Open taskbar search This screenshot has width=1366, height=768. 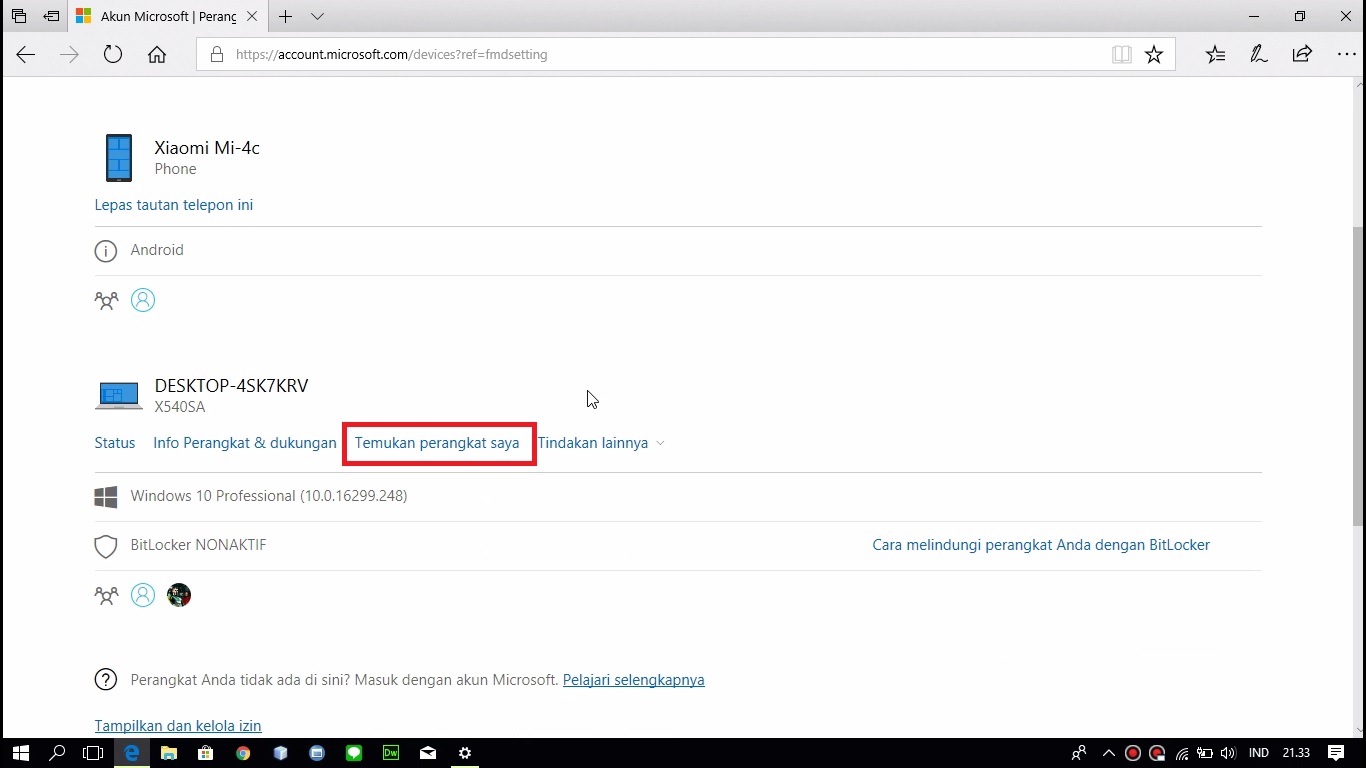point(57,753)
